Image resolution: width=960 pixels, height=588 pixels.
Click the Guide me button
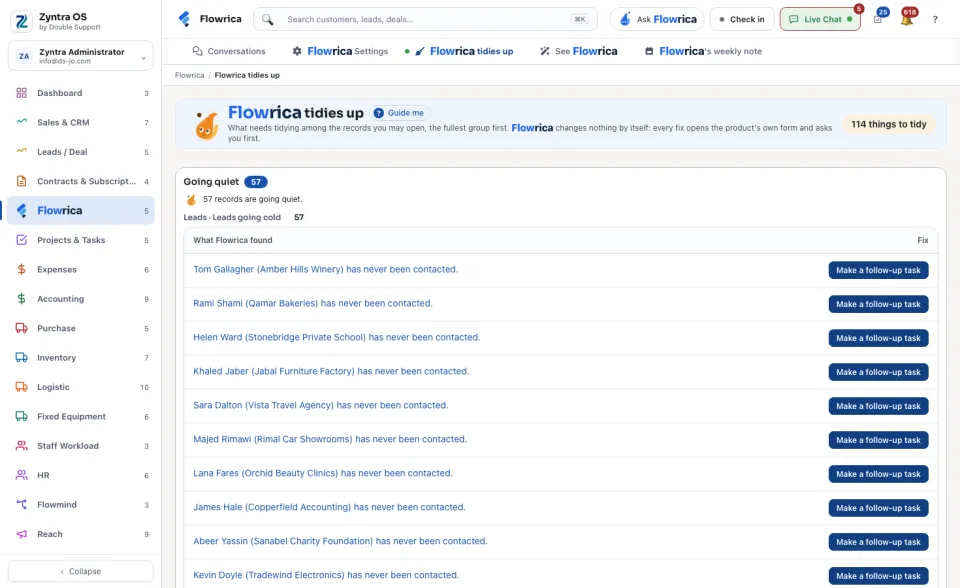399,113
